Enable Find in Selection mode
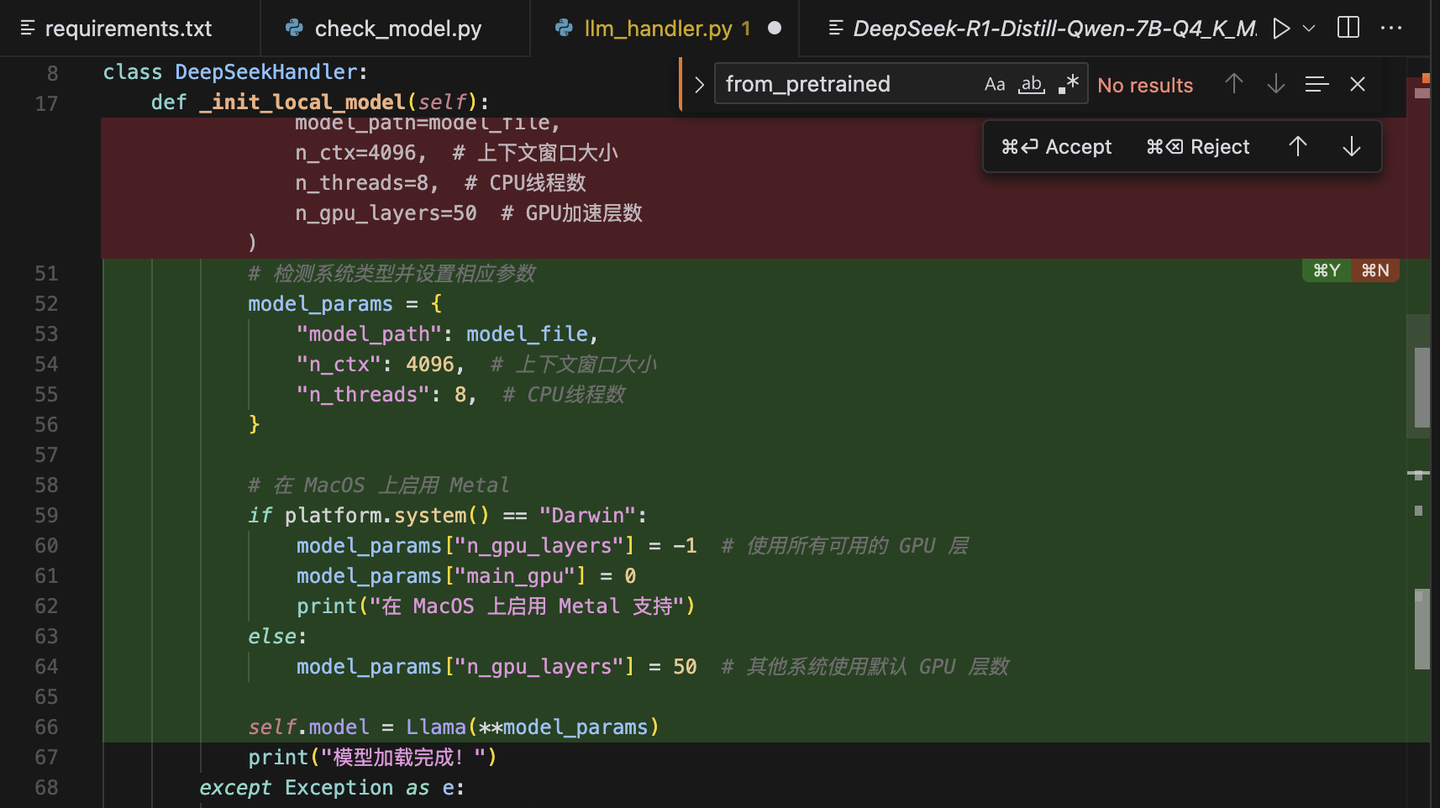This screenshot has height=808, width=1440. tap(1316, 84)
